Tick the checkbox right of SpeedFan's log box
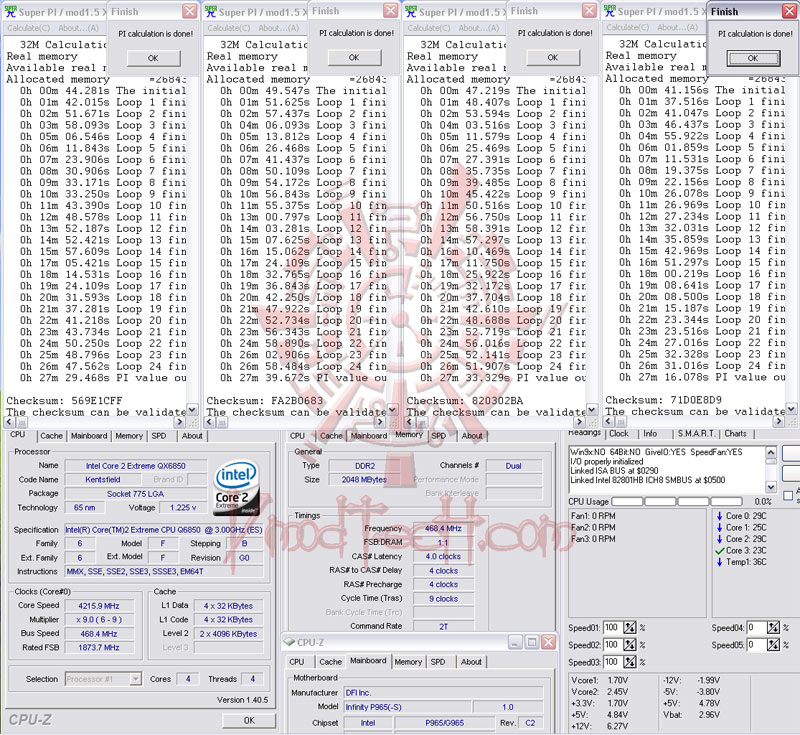The width and height of the screenshot is (800, 735). [x=788, y=495]
